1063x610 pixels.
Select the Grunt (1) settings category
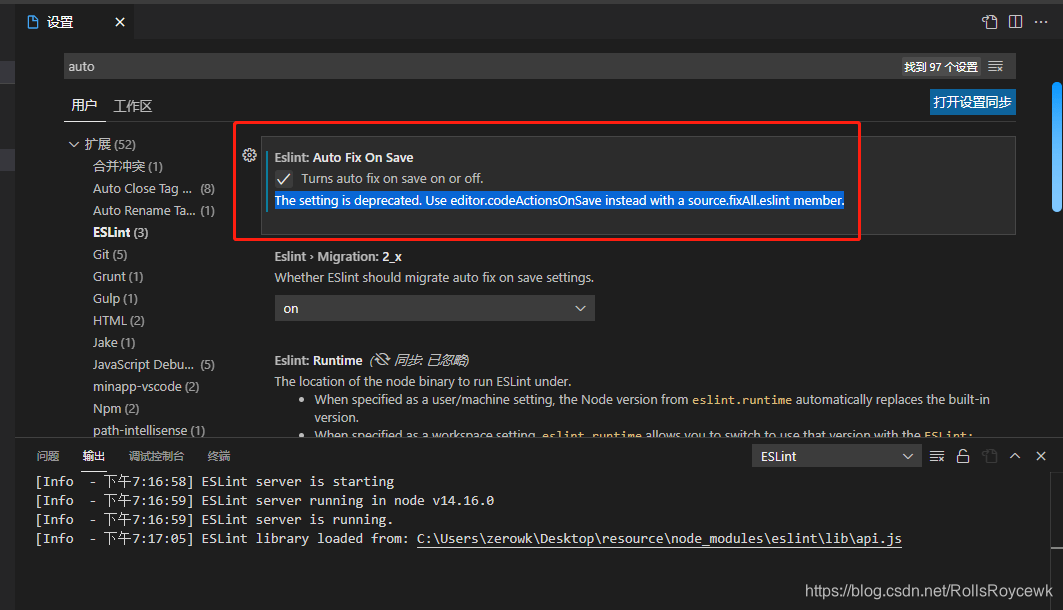point(118,277)
